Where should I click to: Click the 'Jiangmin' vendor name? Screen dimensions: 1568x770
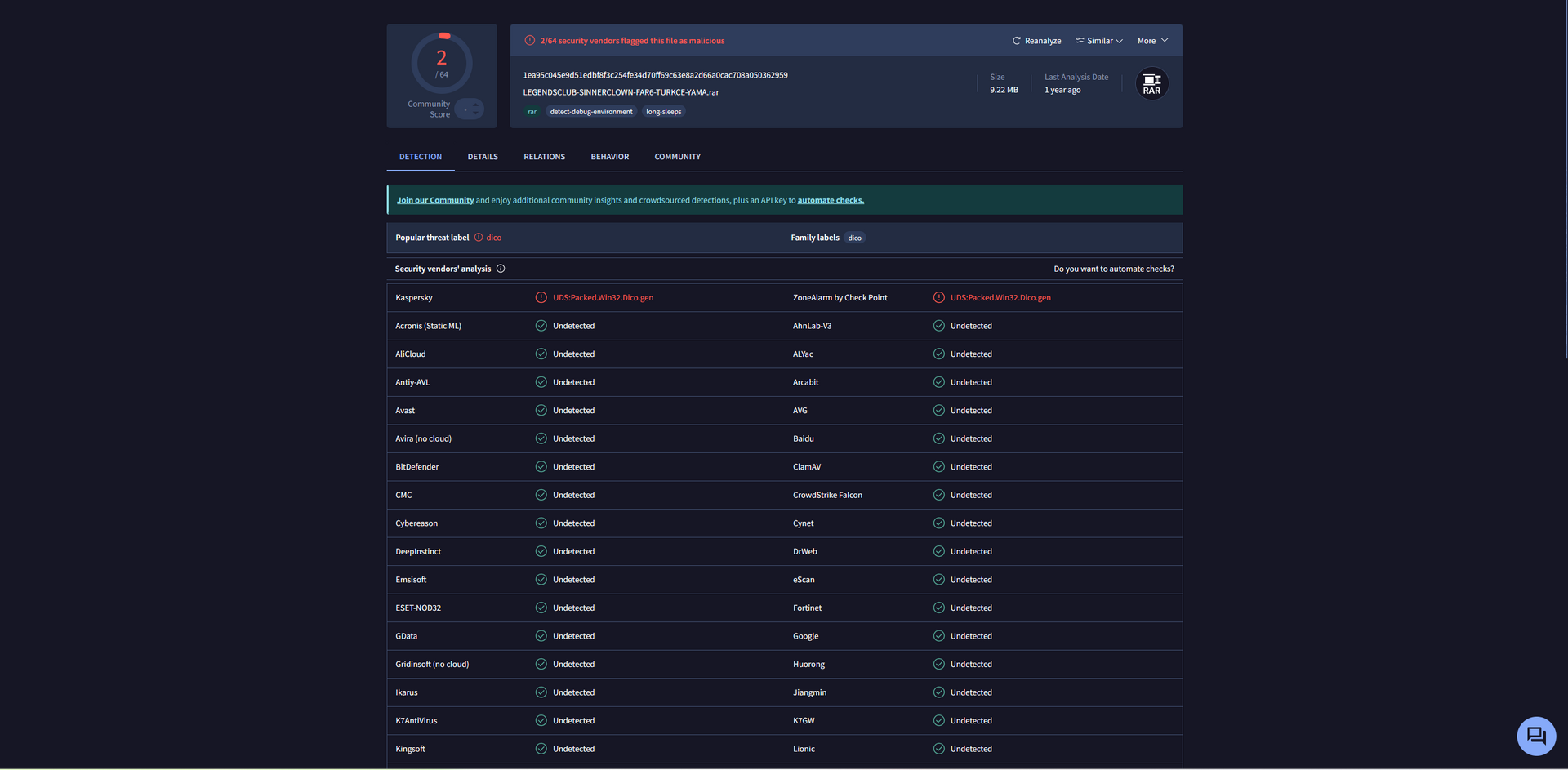tap(810, 692)
